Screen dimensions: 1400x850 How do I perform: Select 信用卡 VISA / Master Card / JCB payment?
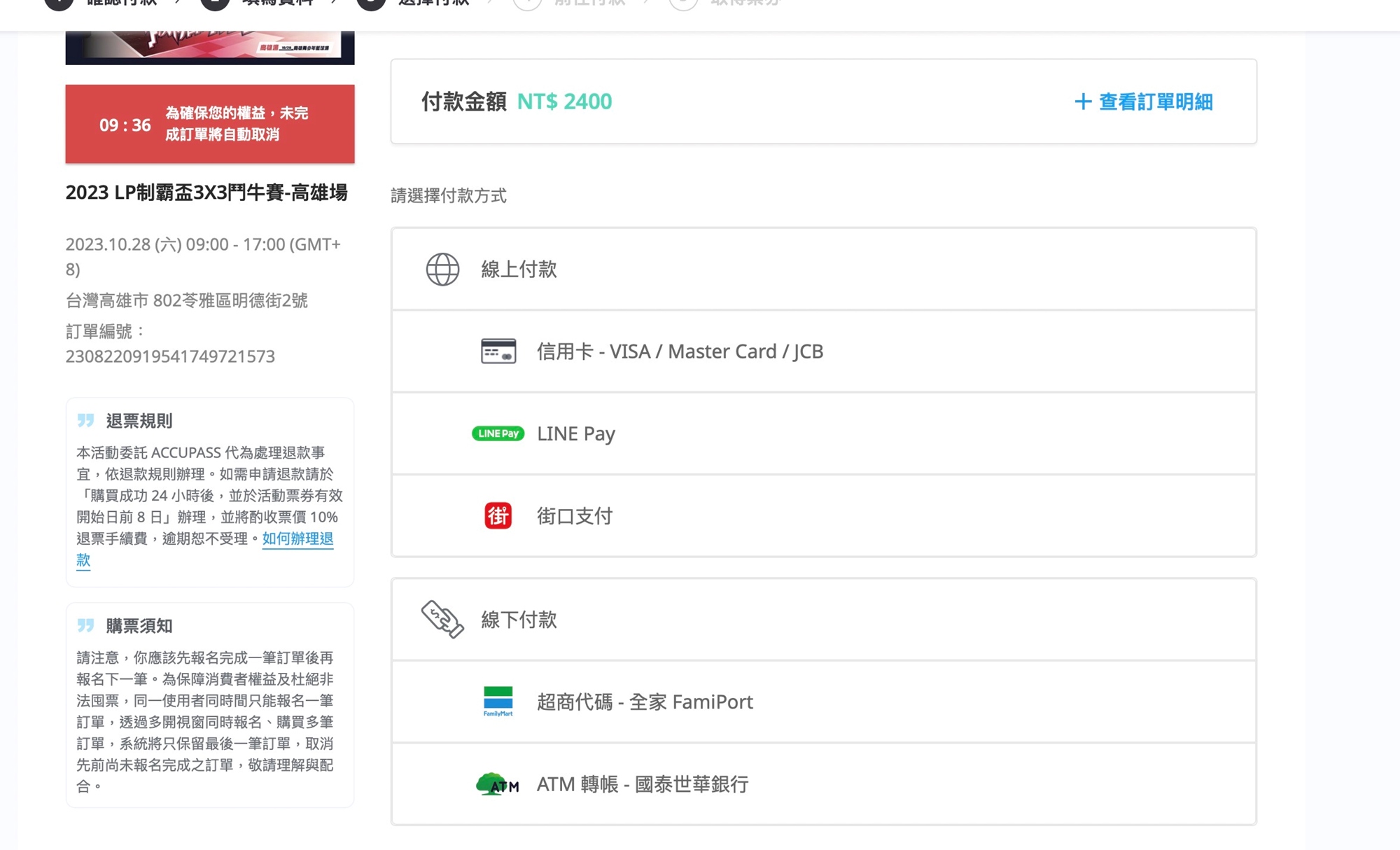680,351
